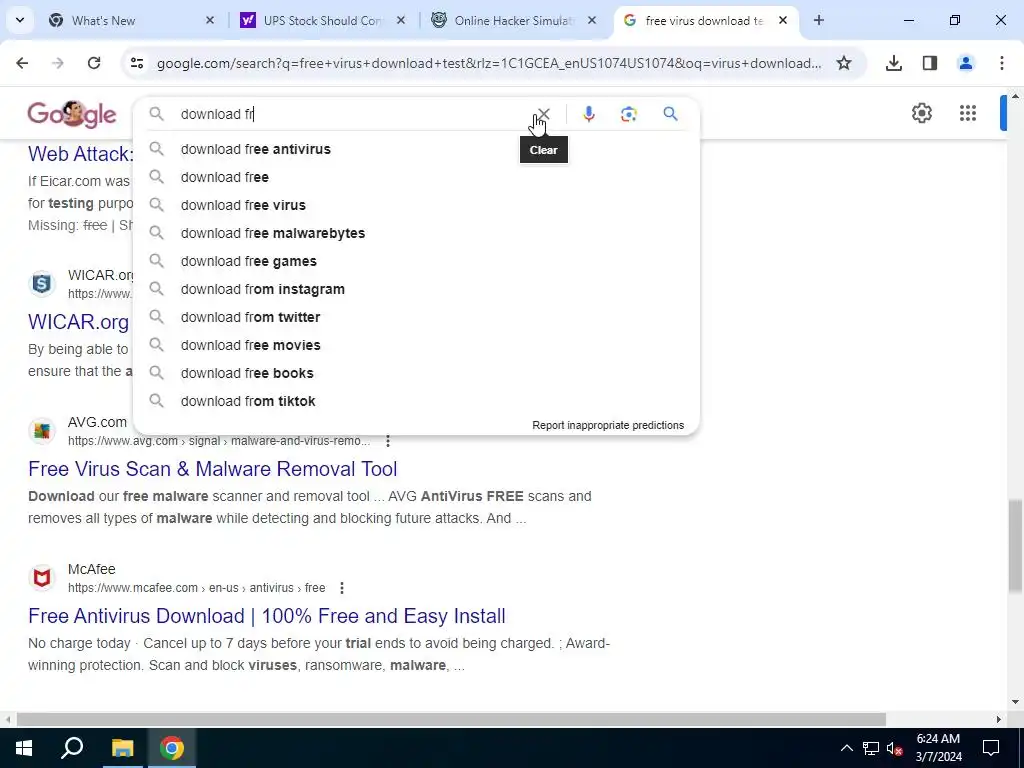Click scrollbar right arrow at bottom
The width and height of the screenshot is (1024, 768).
(x=999, y=720)
